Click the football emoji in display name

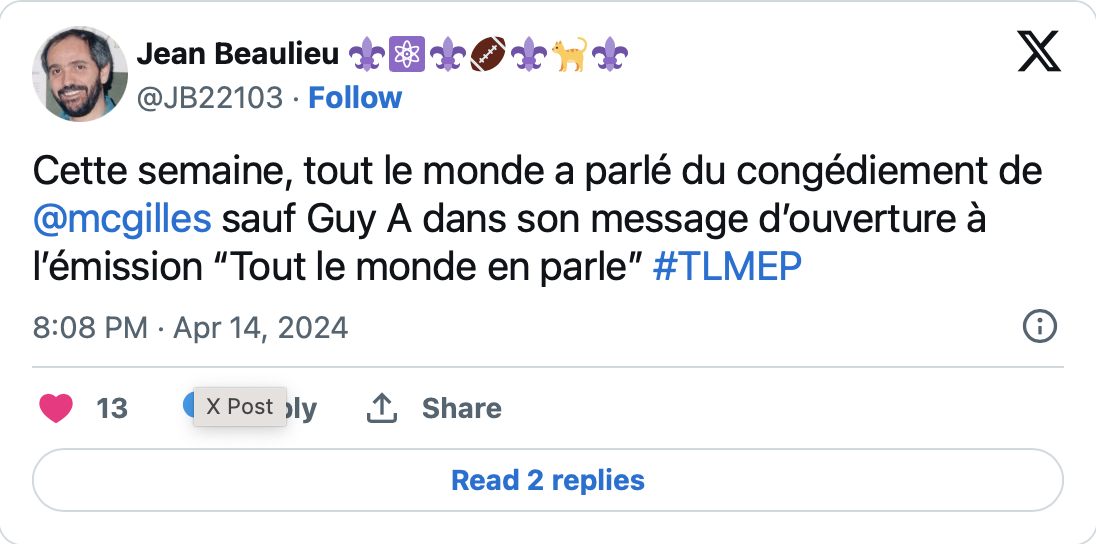tap(487, 56)
